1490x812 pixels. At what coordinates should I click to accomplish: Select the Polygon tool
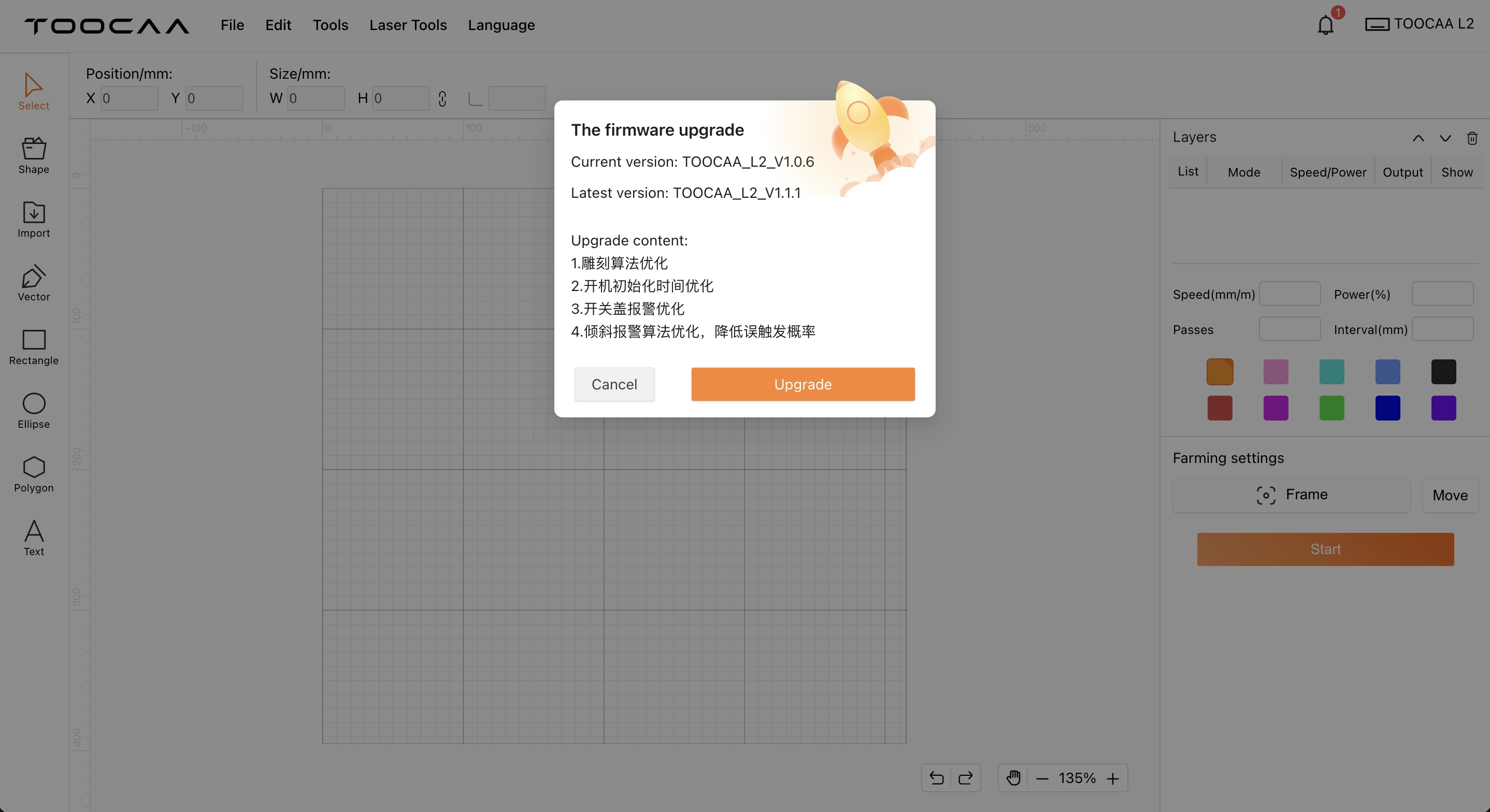(x=34, y=474)
